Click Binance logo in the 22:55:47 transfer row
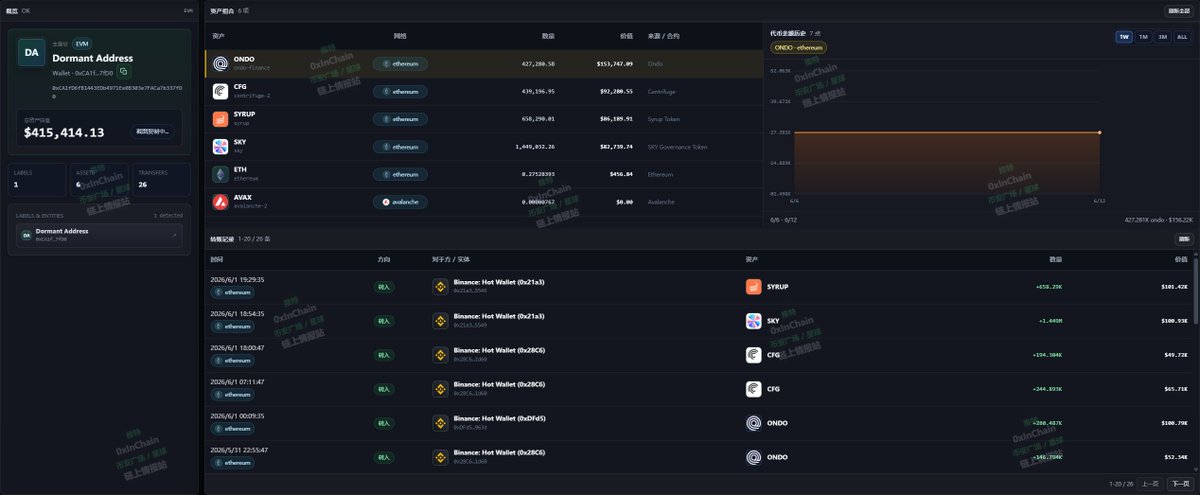The width and height of the screenshot is (1200, 495). point(440,457)
